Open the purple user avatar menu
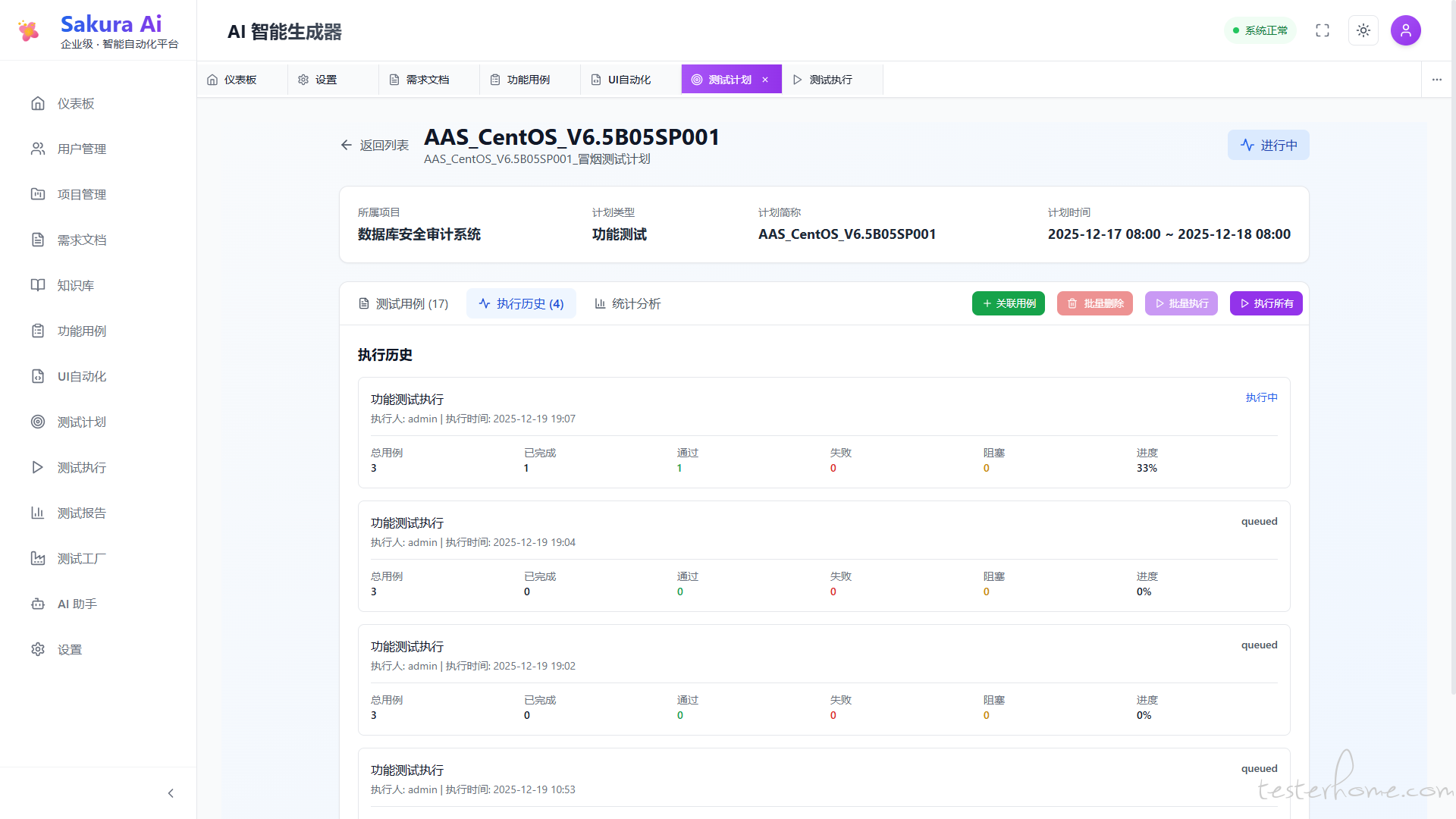The image size is (1456, 819). coord(1405,30)
